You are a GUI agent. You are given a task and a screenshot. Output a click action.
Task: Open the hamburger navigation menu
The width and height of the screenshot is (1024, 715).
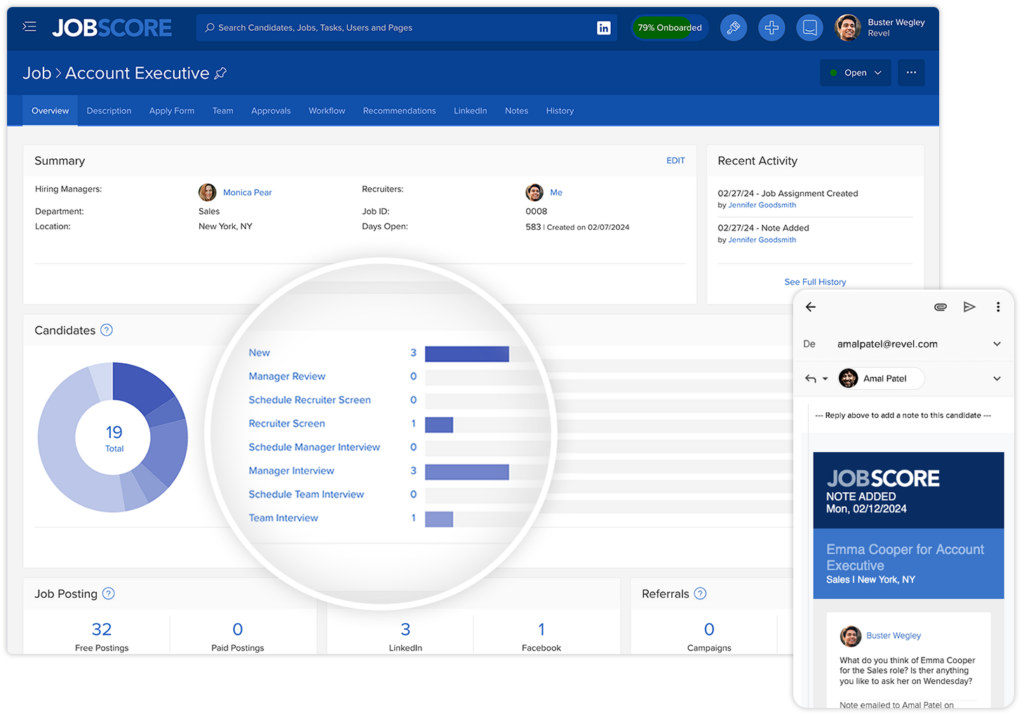pos(29,27)
